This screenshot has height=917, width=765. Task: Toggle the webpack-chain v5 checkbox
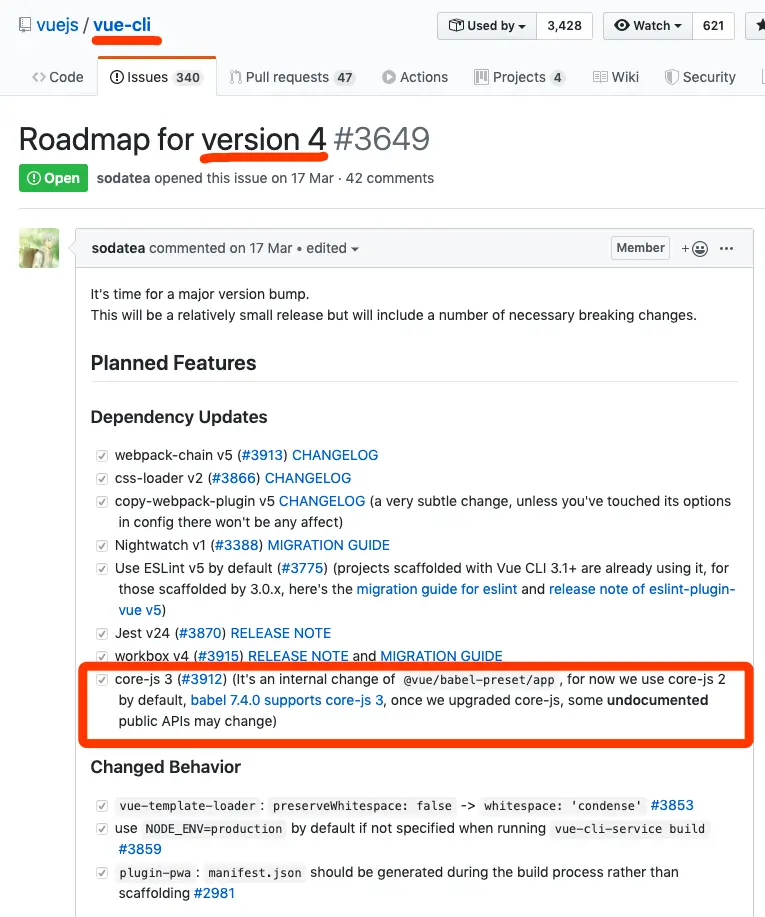pyautogui.click(x=102, y=456)
